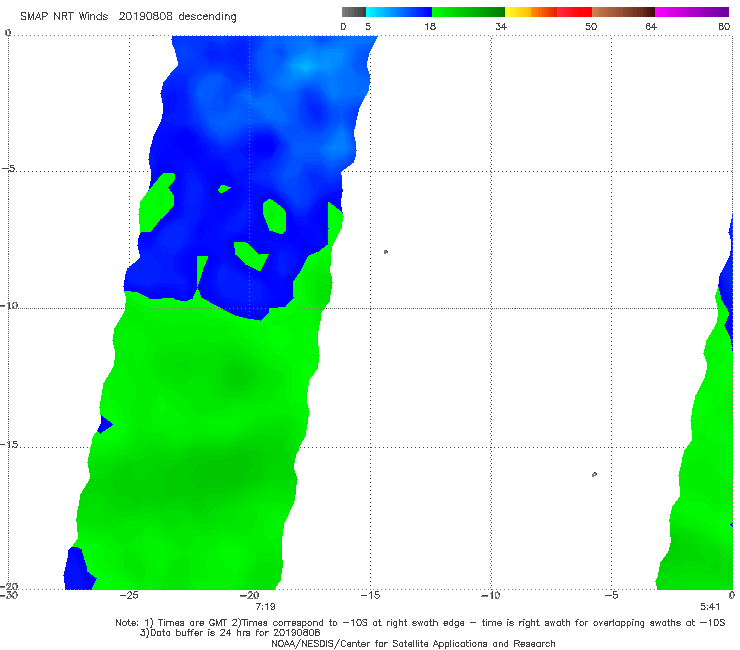This screenshot has width=740, height=650.
Task: Click the y-axis label '-15'
Action: [x=9, y=445]
